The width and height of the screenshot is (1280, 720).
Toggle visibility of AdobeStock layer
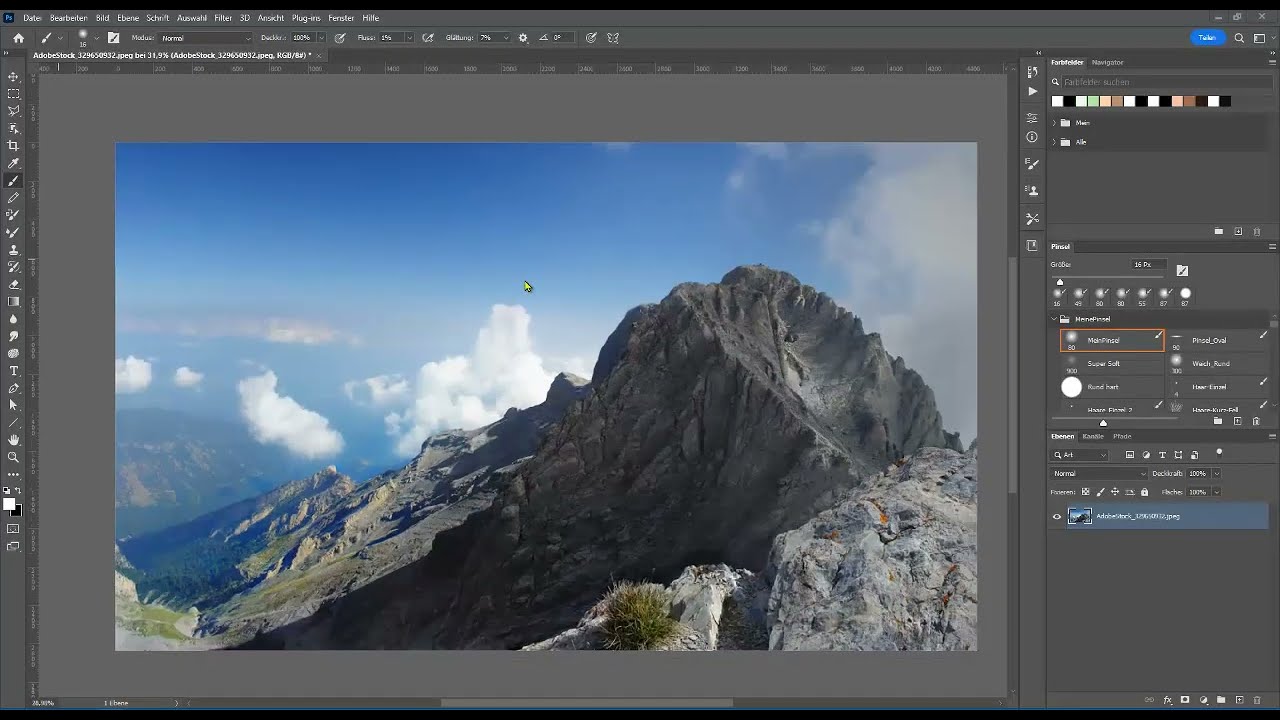(1056, 517)
